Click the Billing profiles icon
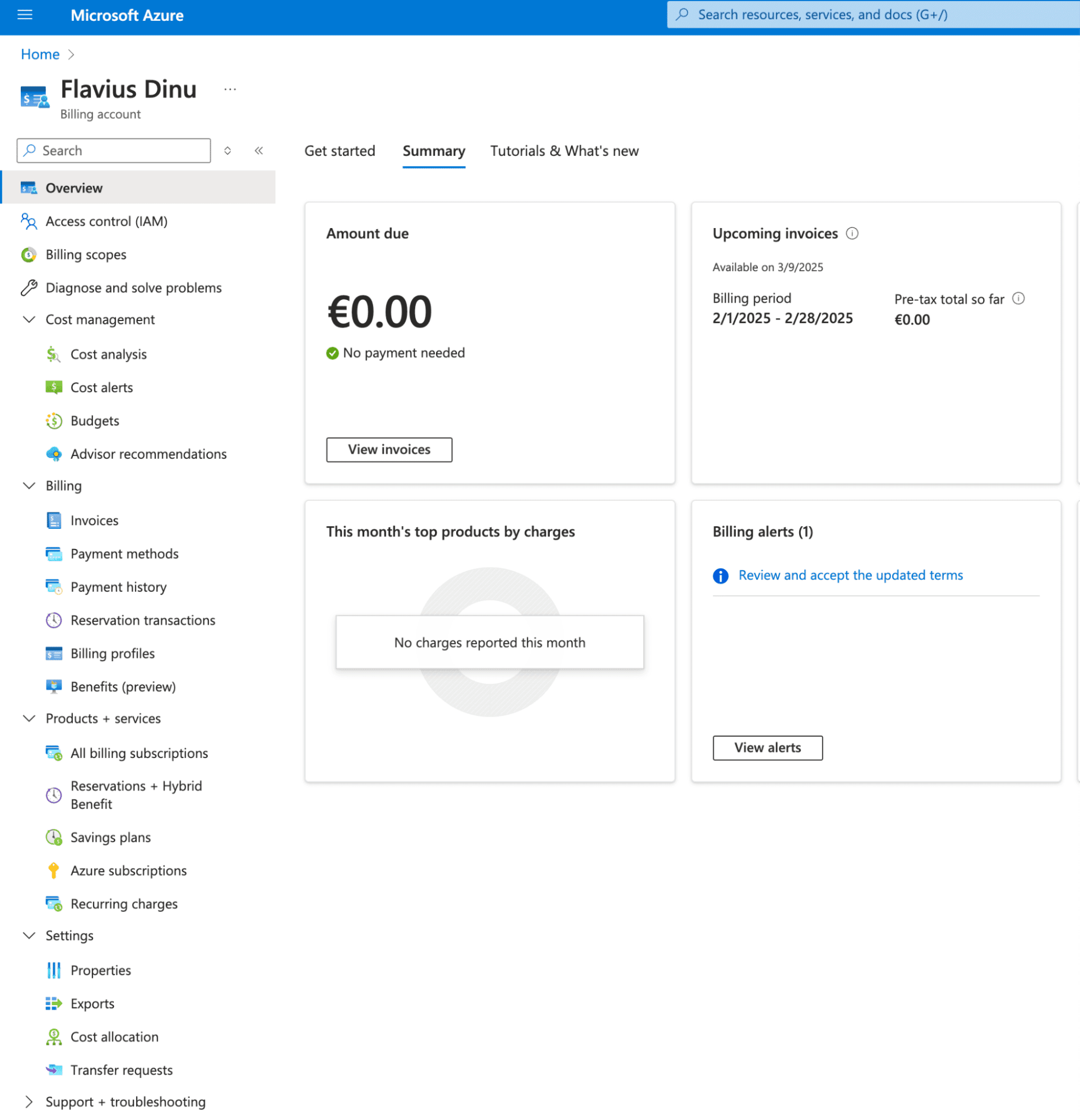Viewport: 1080px width, 1120px height. click(x=54, y=653)
